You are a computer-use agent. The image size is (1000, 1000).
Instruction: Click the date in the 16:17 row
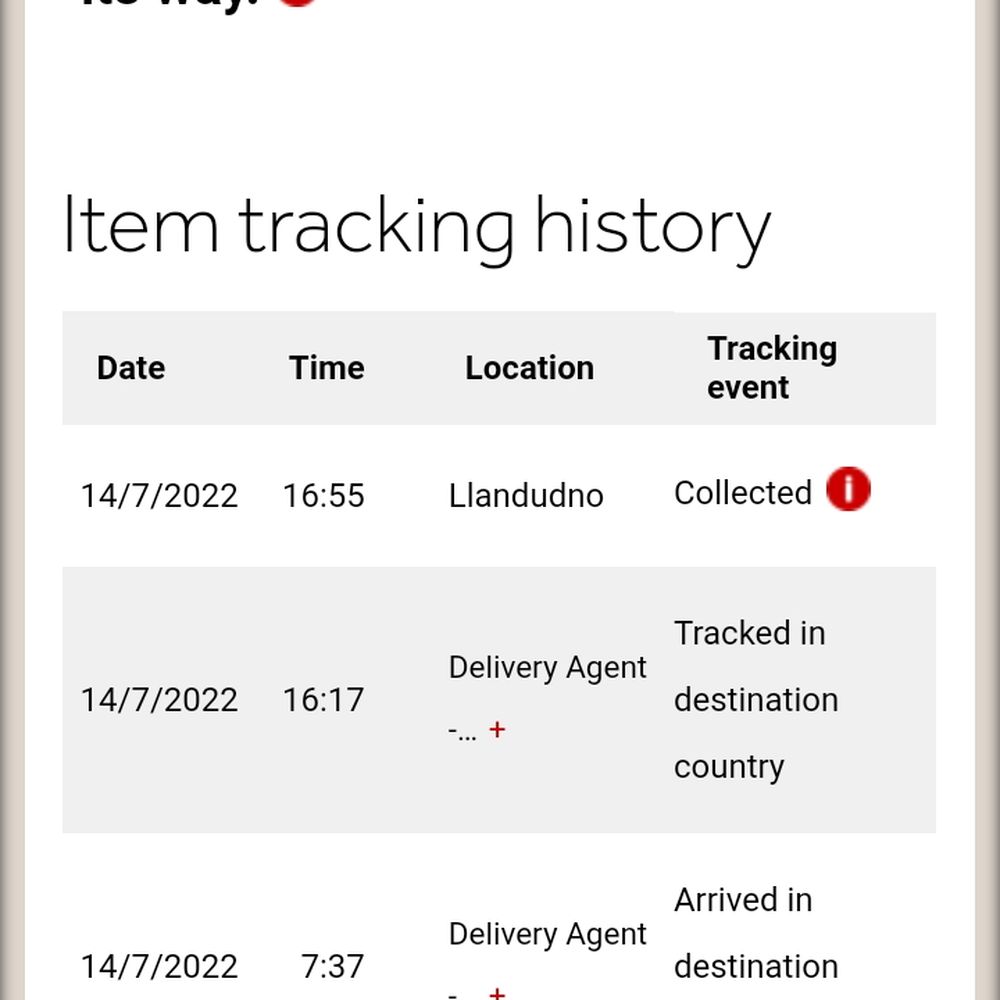coord(159,700)
